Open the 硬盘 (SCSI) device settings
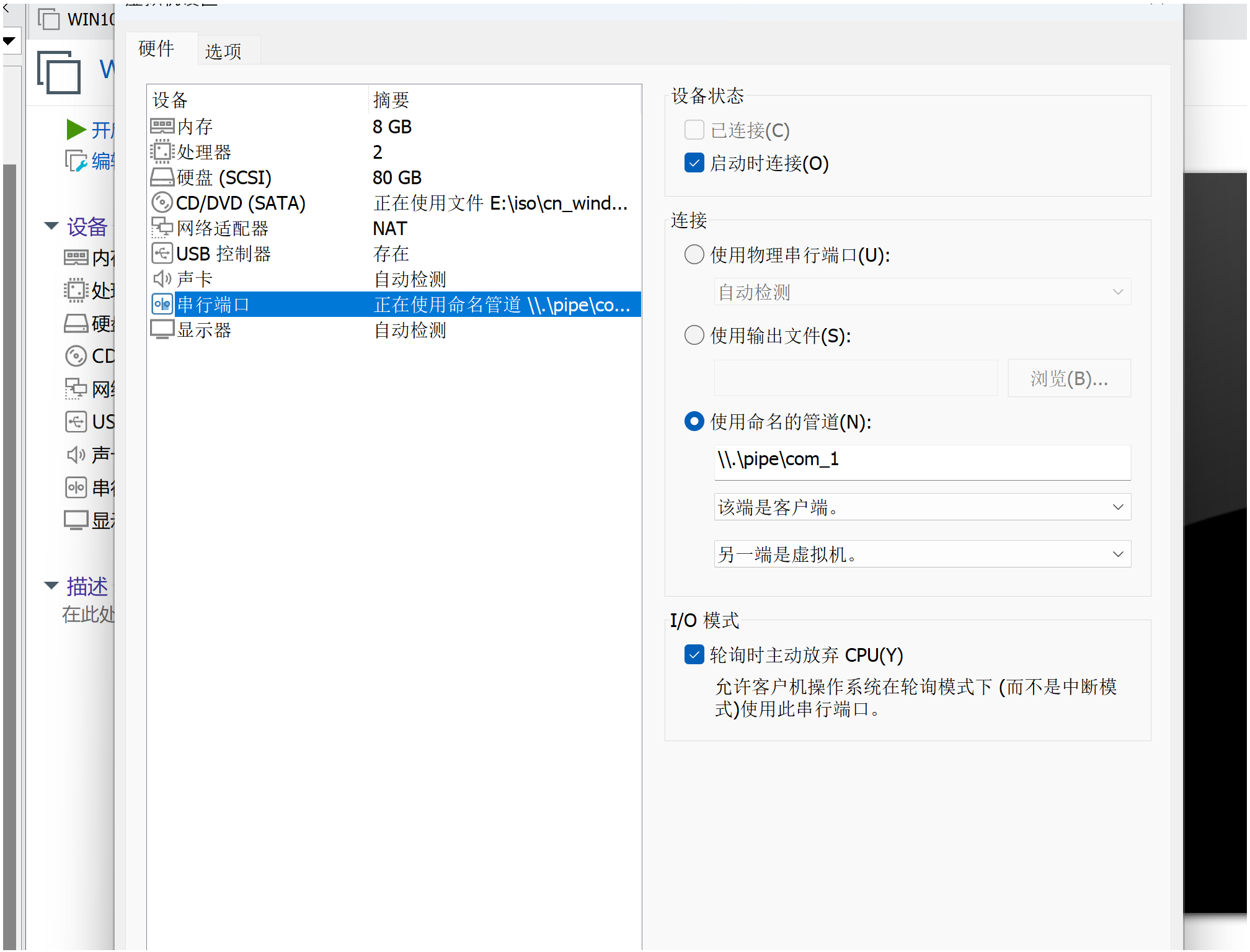 pos(223,177)
